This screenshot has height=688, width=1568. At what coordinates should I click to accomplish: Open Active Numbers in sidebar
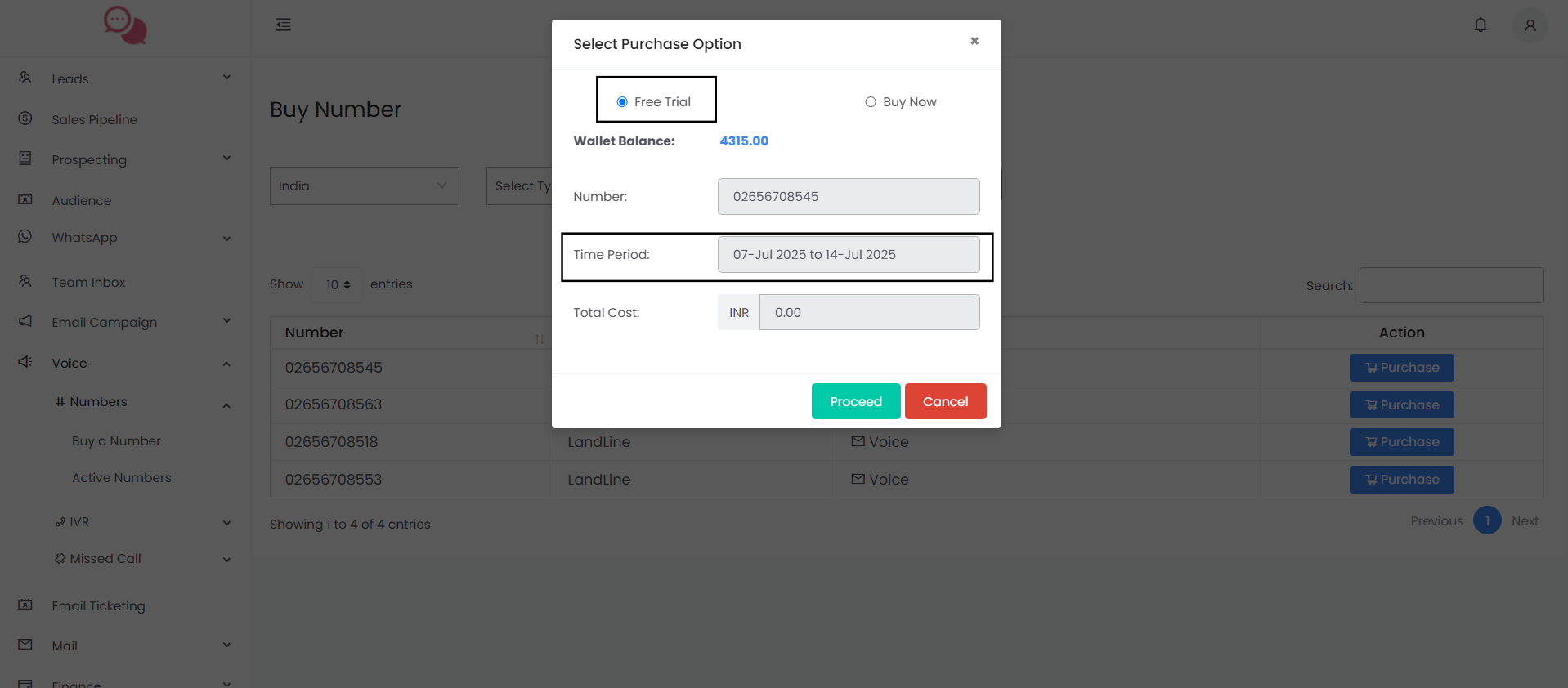click(x=122, y=478)
